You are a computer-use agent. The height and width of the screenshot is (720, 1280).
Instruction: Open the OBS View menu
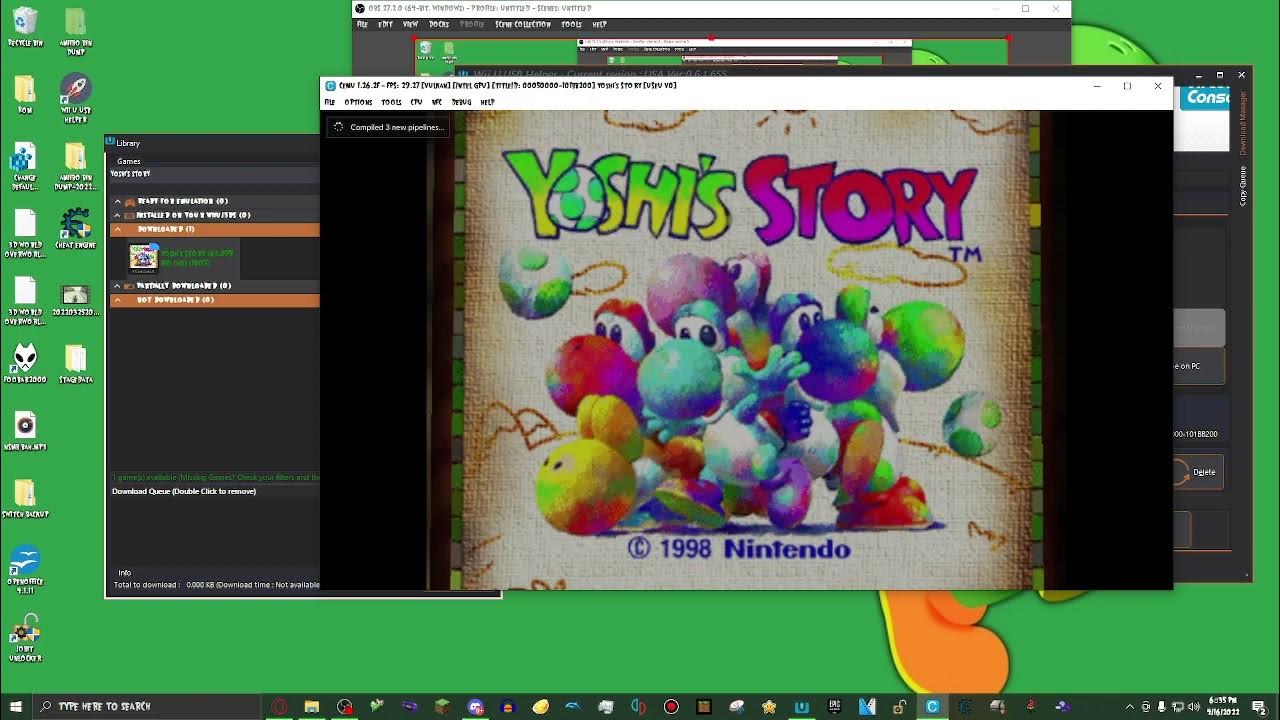click(x=410, y=24)
